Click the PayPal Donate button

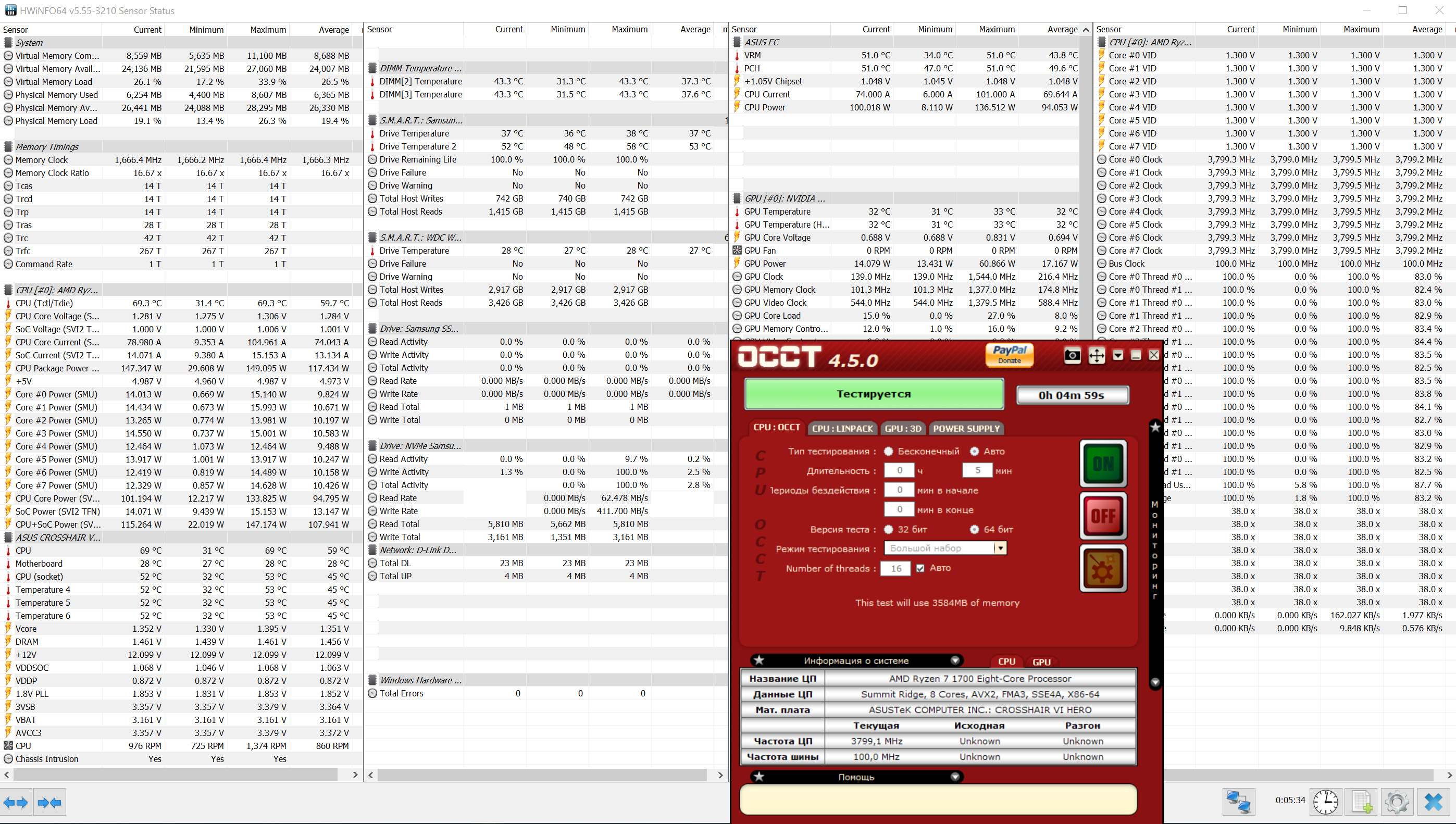pos(1010,355)
